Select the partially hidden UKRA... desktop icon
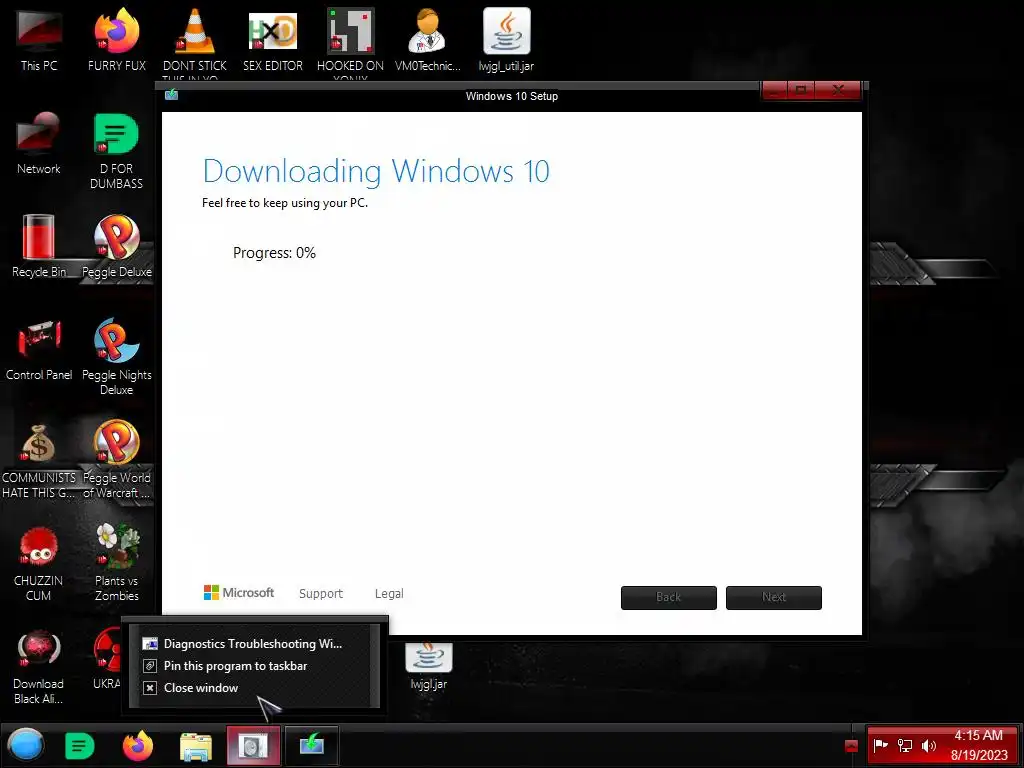 click(x=108, y=660)
